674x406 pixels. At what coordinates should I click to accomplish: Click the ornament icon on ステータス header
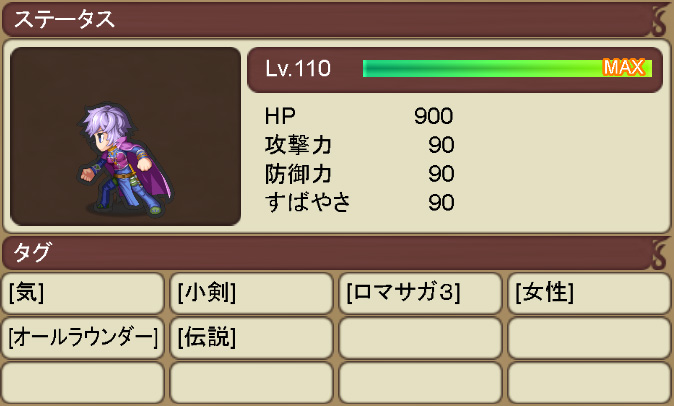660,20
